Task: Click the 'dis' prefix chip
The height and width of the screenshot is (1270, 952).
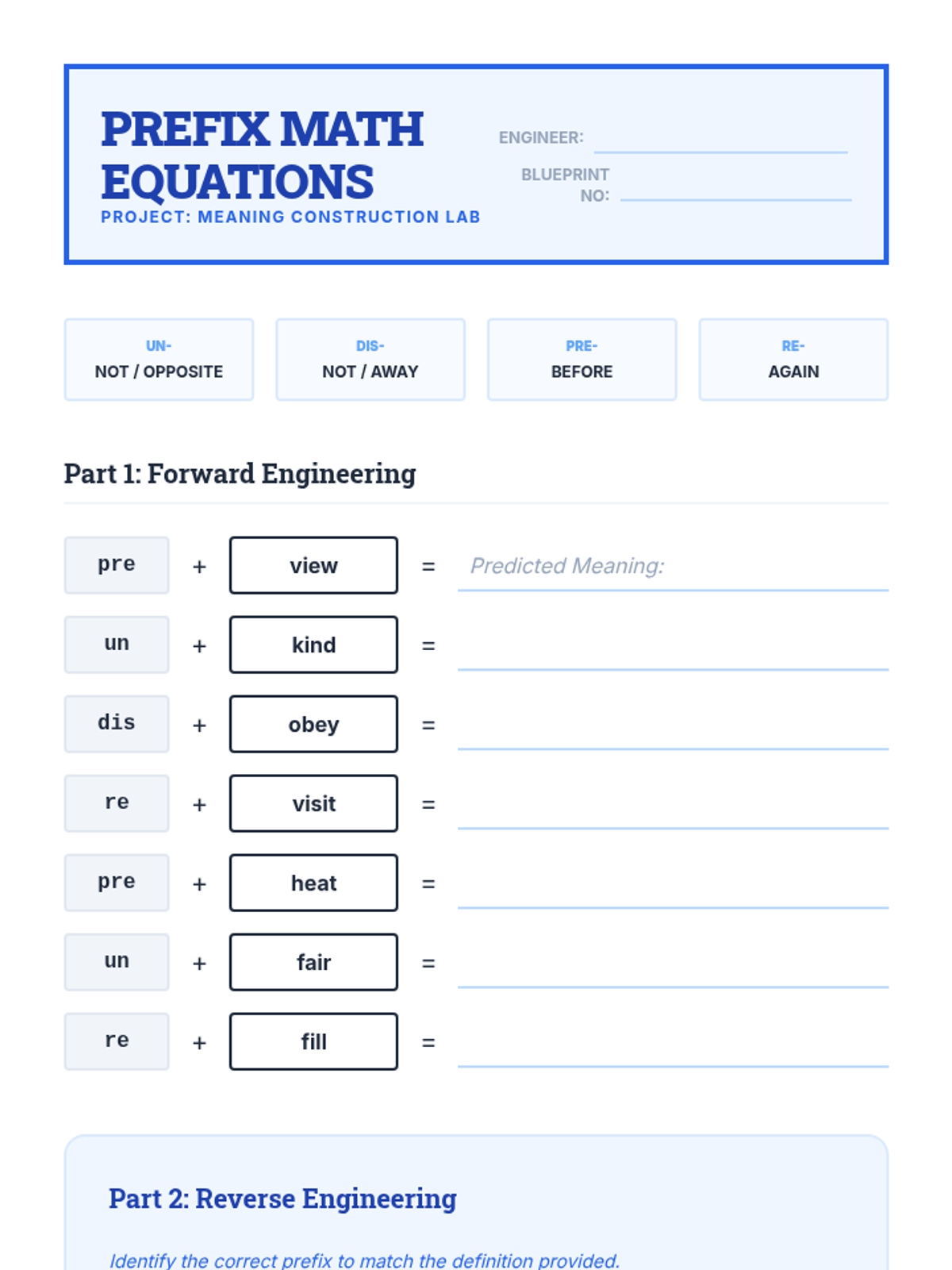Action: point(117,724)
